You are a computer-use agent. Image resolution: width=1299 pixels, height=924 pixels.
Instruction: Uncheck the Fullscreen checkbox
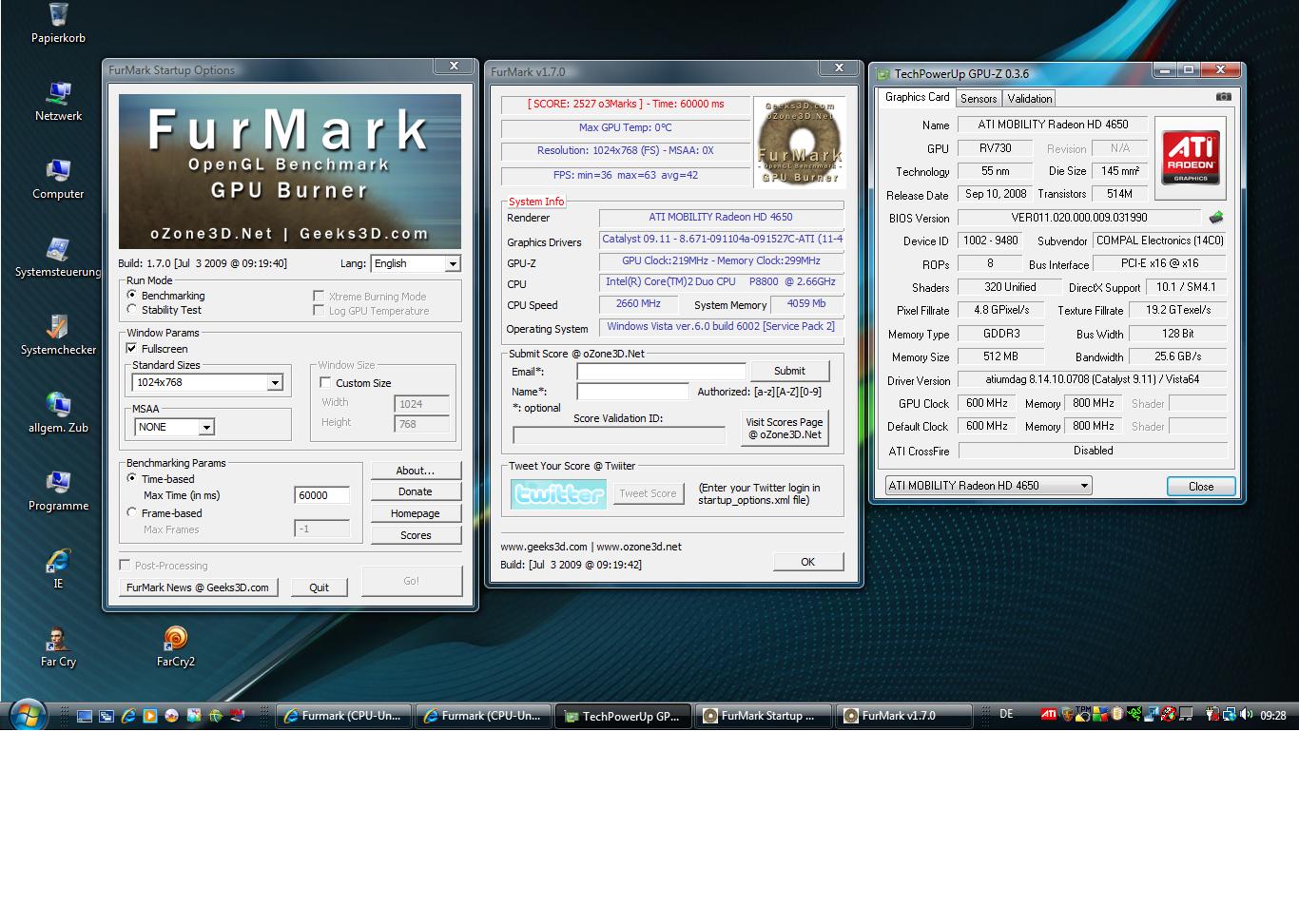pos(132,349)
